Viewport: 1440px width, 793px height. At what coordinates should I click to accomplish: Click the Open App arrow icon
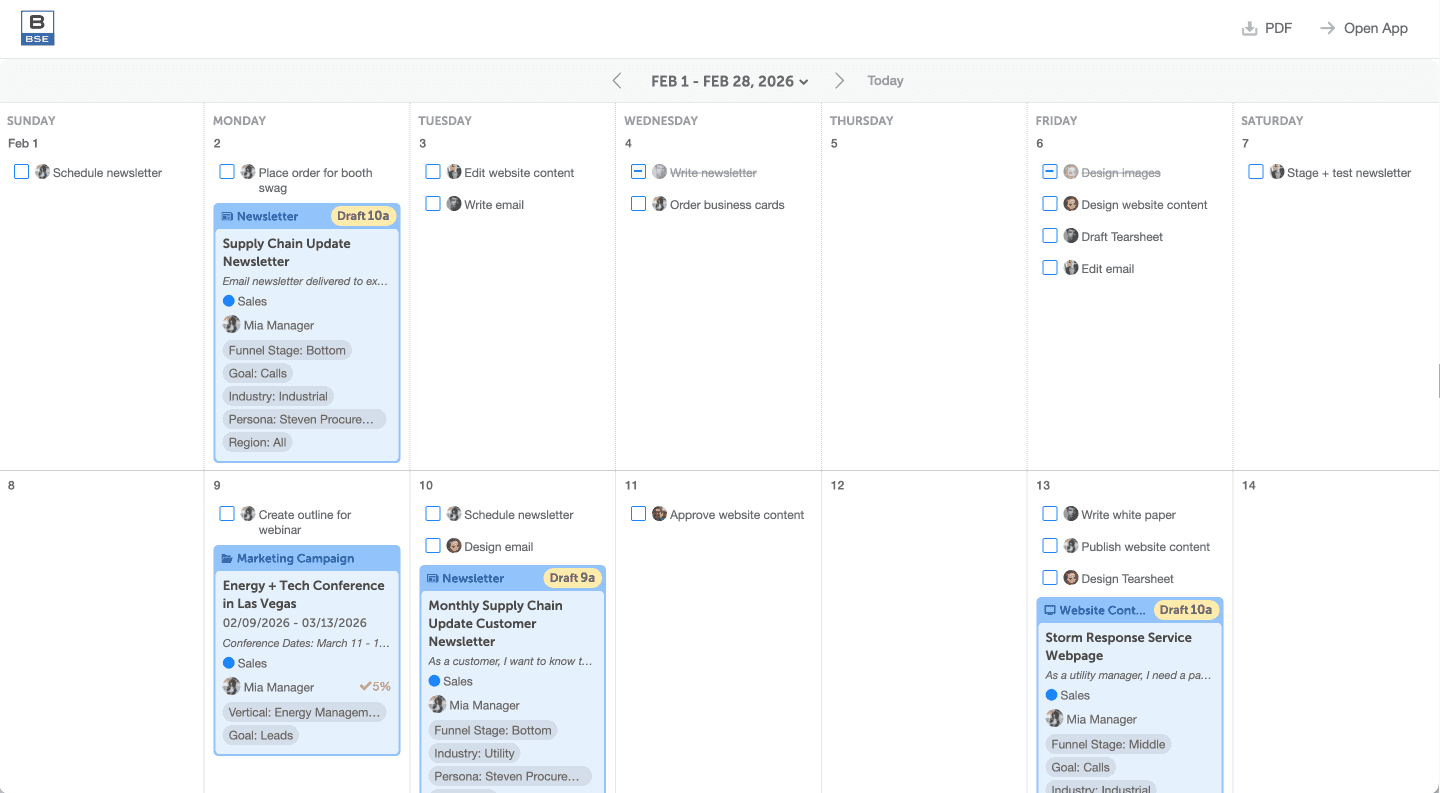1327,28
